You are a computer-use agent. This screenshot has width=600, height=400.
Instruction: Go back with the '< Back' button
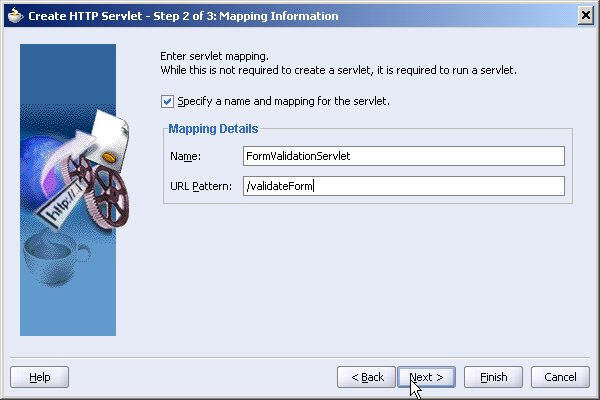pyautogui.click(x=366, y=377)
